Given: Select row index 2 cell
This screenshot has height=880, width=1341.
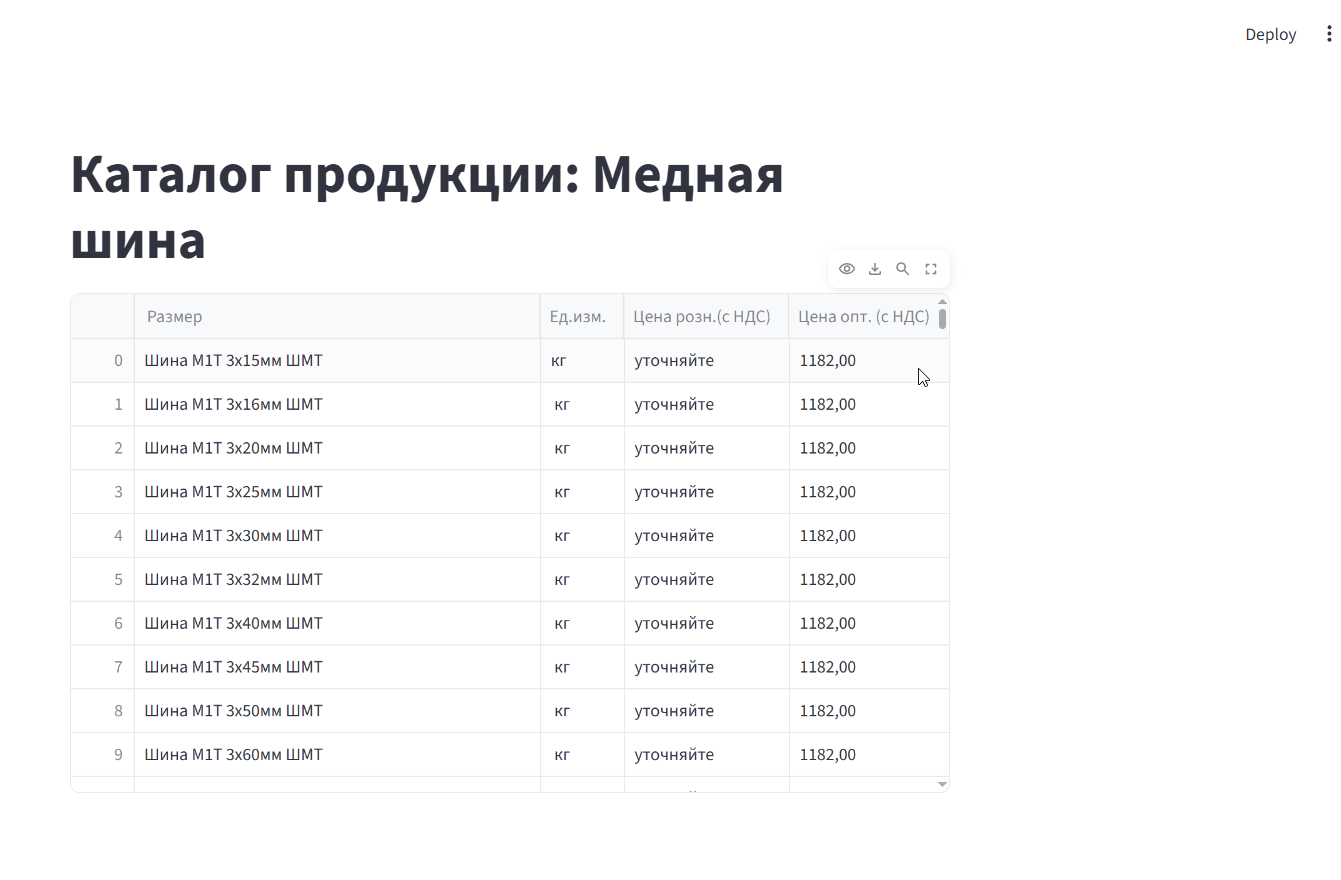Looking at the screenshot, I should coord(102,448).
